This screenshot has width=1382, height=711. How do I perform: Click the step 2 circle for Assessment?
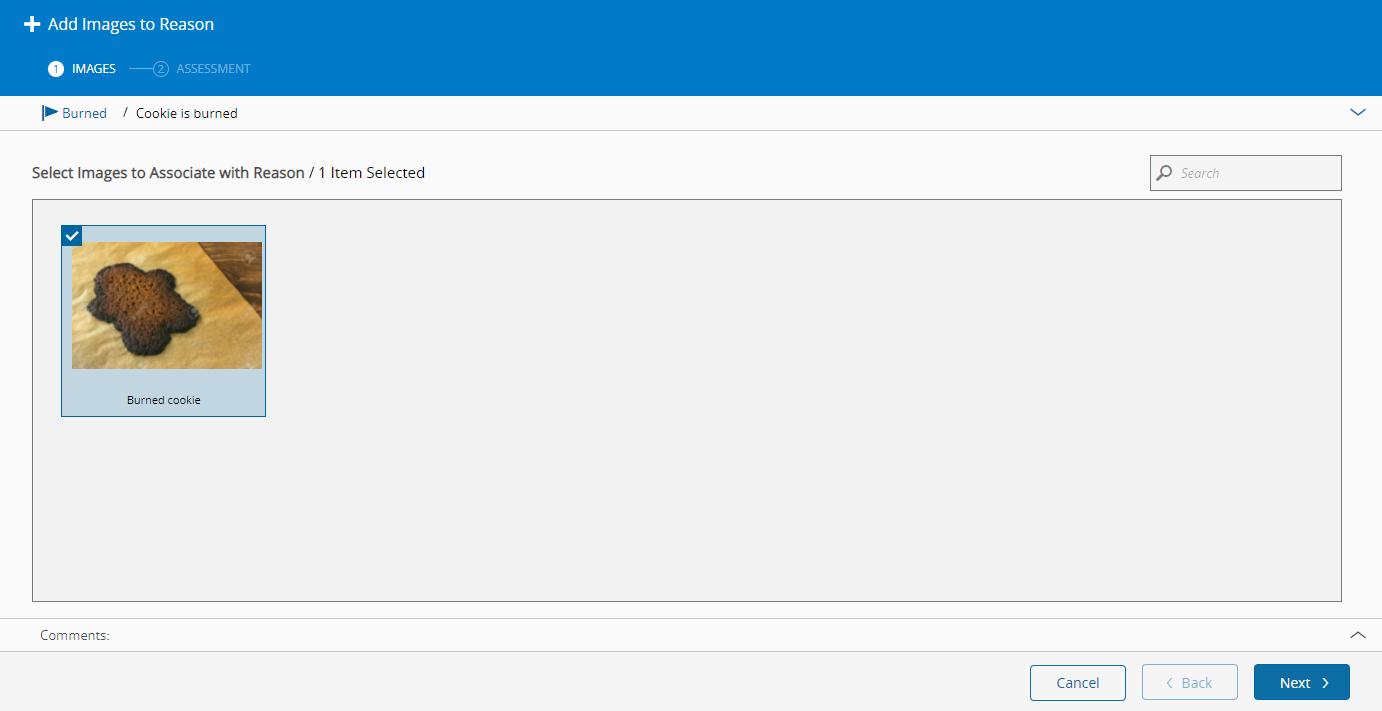[x=161, y=69]
